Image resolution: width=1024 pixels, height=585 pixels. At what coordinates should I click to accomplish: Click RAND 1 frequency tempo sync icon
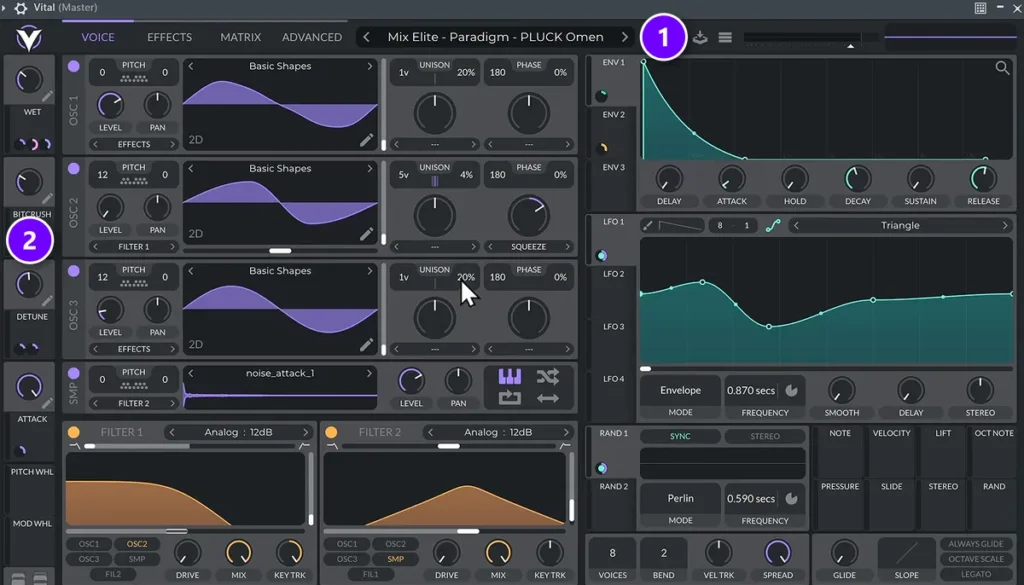792,499
